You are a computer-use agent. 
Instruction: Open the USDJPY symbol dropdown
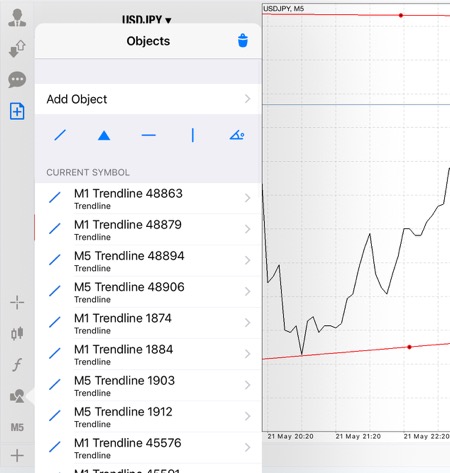point(147,20)
